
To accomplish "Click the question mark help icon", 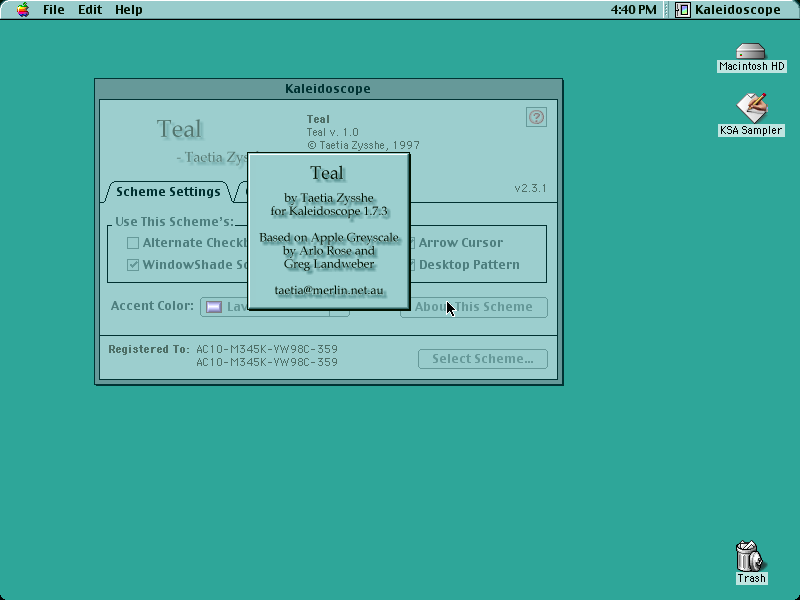I will point(536,117).
